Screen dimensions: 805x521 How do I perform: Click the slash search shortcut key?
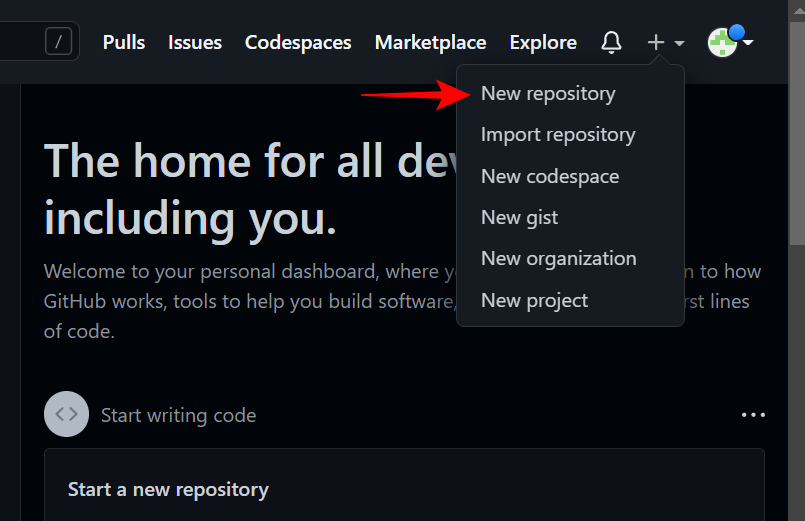59,41
